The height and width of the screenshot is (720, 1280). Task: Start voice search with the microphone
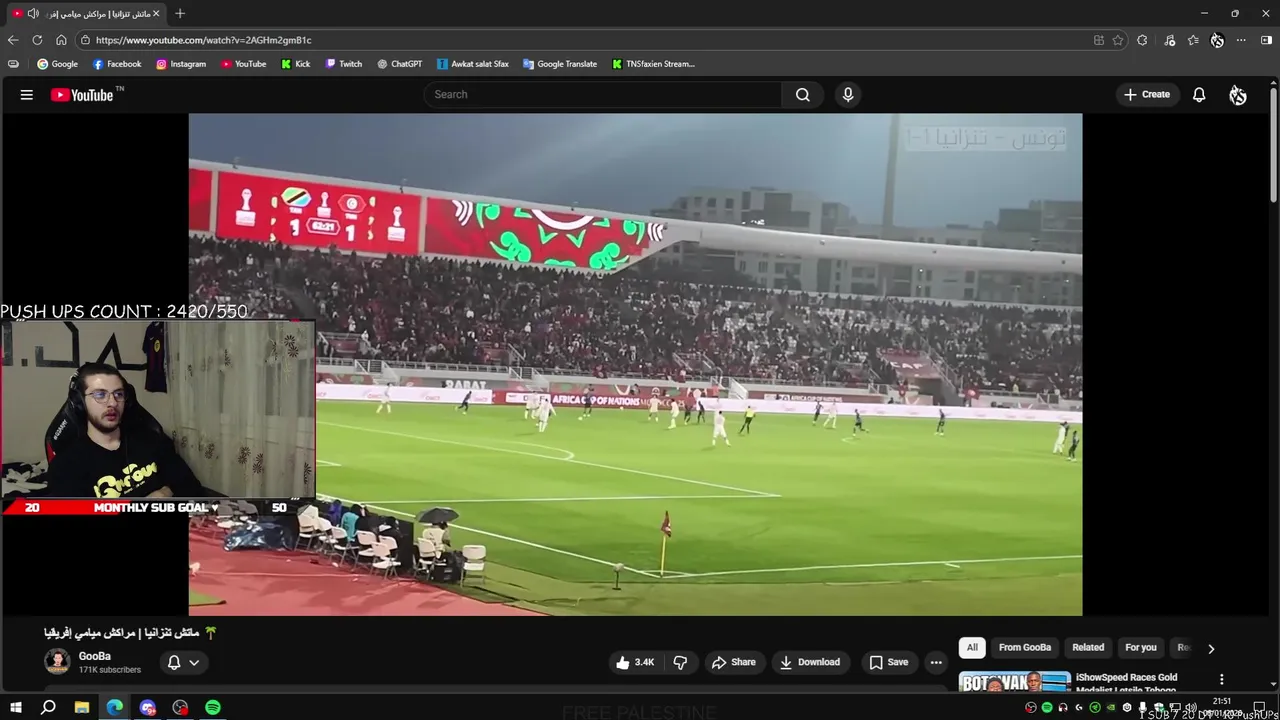(x=848, y=94)
